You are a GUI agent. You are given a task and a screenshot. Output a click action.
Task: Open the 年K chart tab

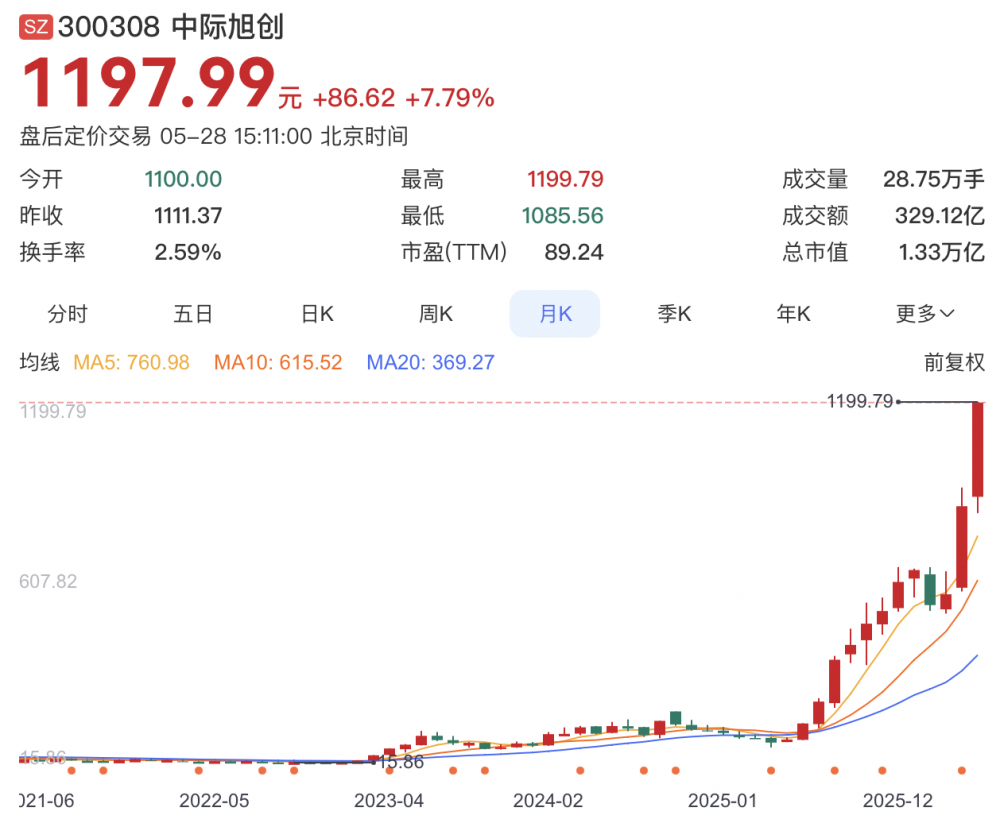click(x=793, y=314)
